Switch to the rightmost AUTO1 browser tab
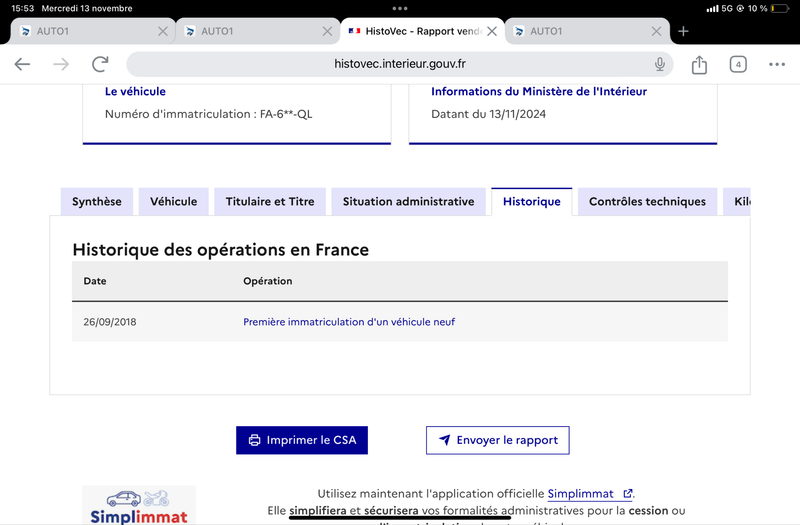Viewport: 800px width, 525px height. 587,32
